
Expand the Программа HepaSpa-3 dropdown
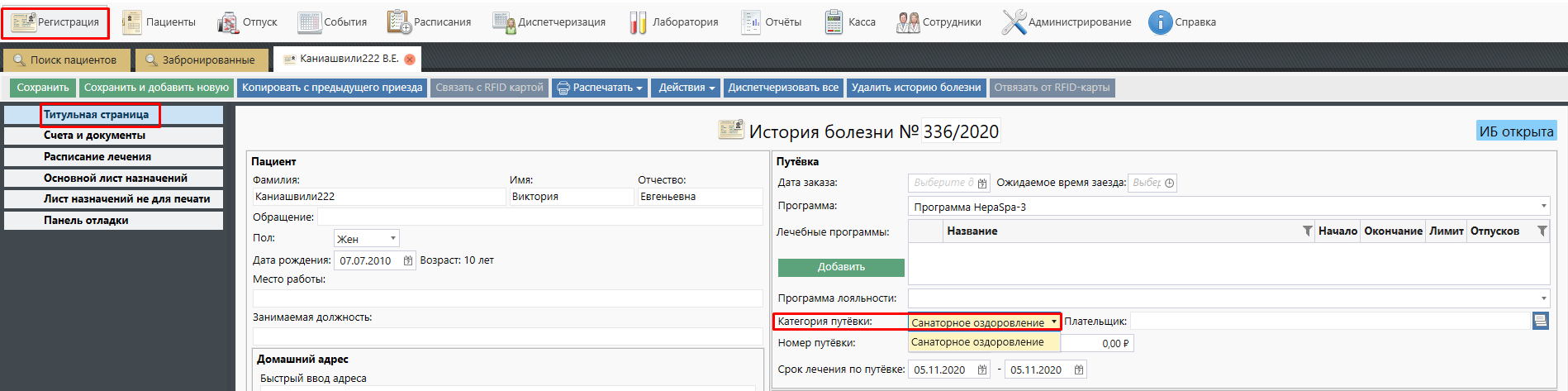tap(1542, 207)
